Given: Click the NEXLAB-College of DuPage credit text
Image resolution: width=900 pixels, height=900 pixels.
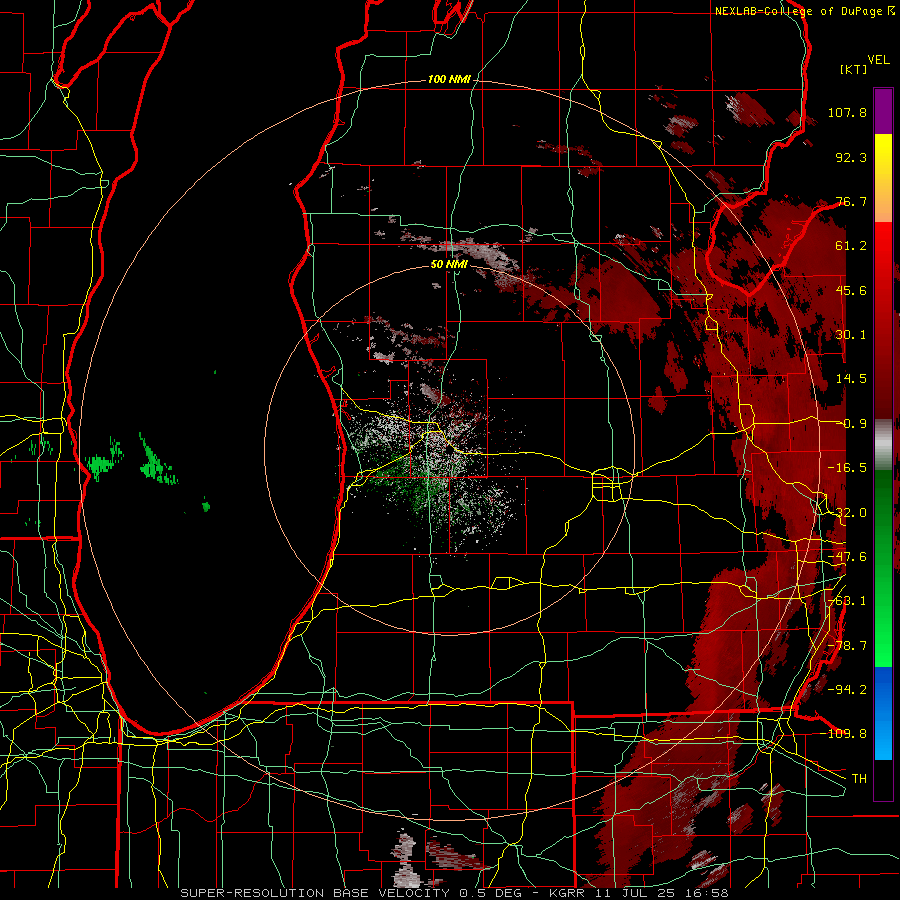Looking at the screenshot, I should click(x=804, y=11).
